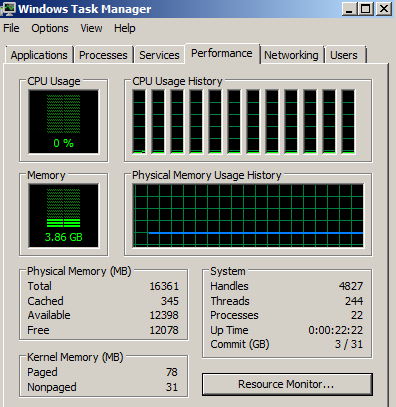The image size is (396, 407).
Task: Click the Memory 3.86 GB gauge
Action: (64, 216)
